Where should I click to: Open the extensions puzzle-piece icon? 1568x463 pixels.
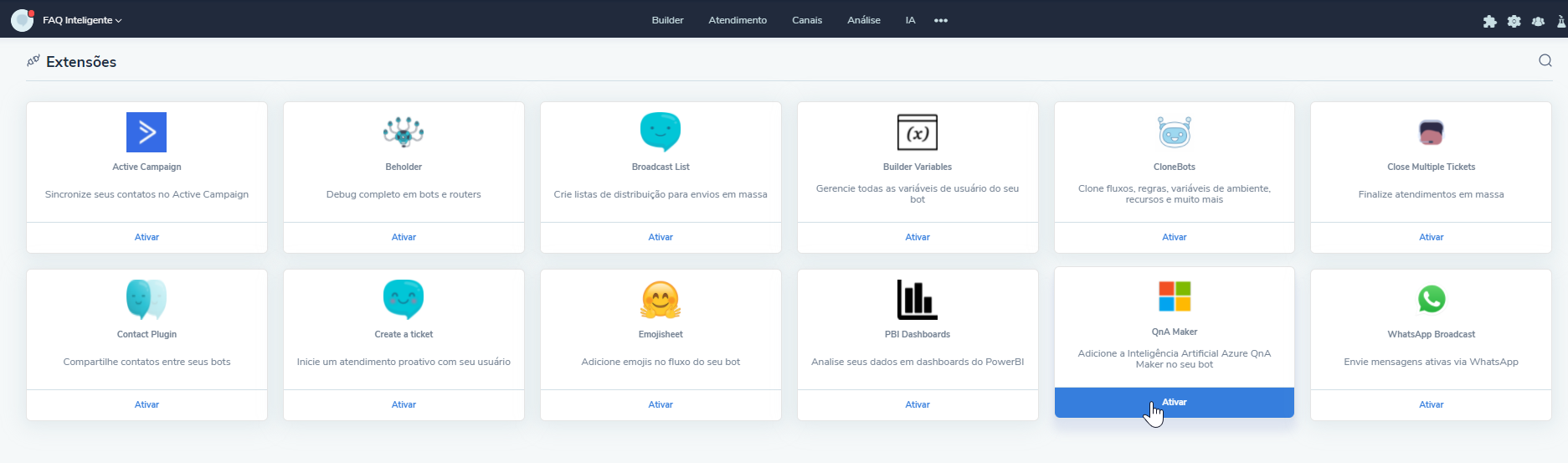click(1489, 21)
